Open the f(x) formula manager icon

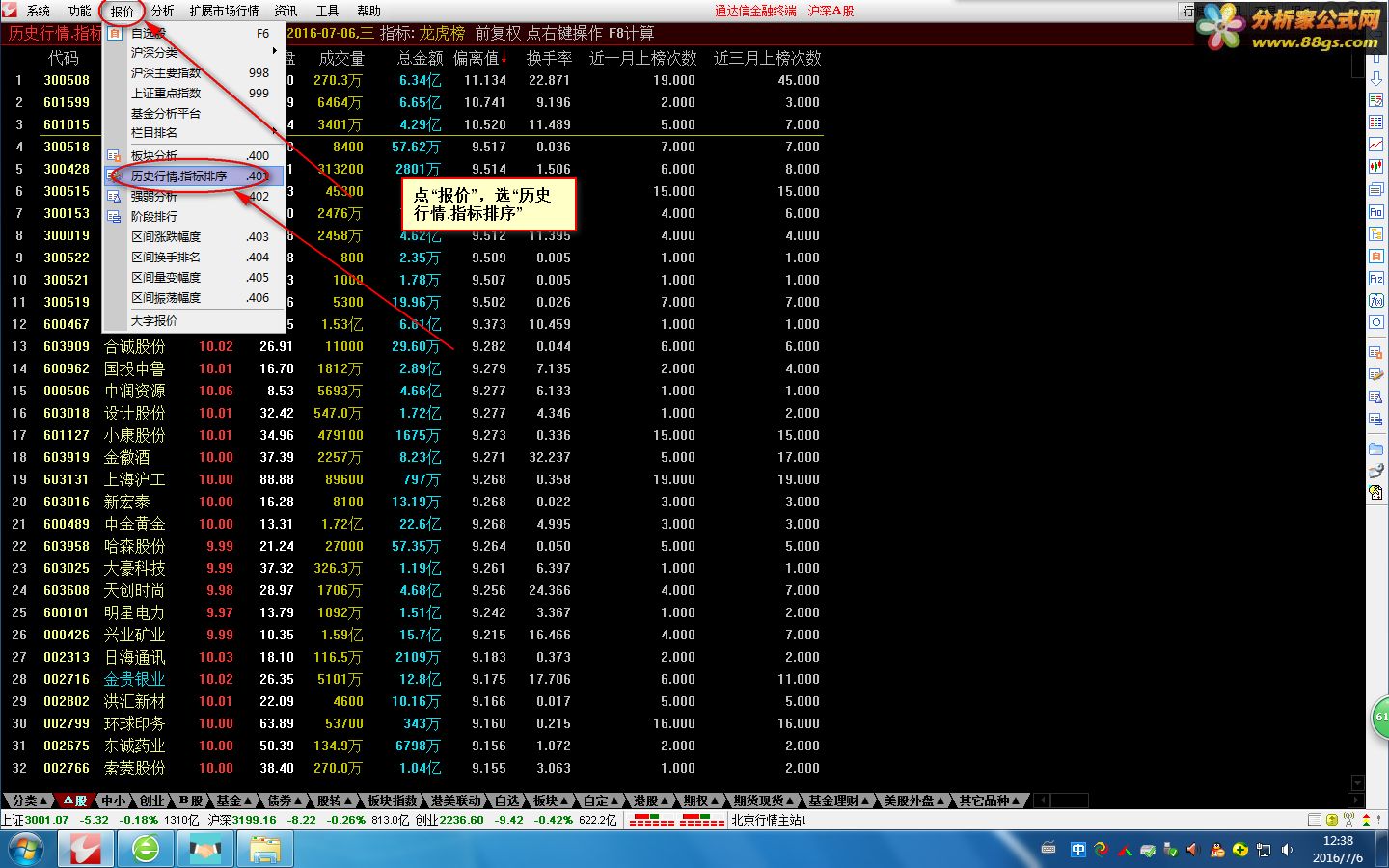(x=1376, y=300)
